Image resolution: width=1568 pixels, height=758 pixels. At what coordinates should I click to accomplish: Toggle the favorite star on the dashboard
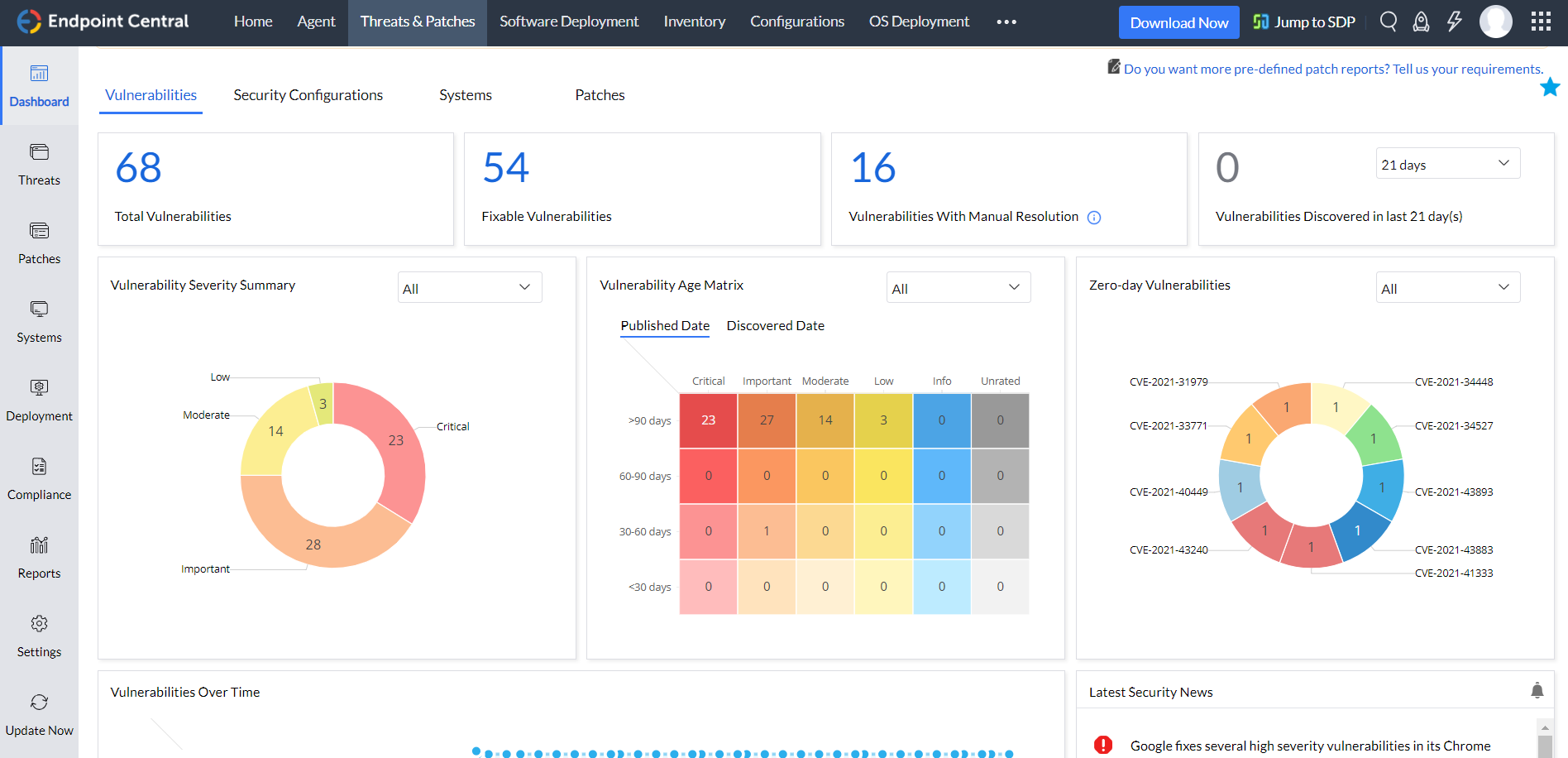coord(1551,87)
